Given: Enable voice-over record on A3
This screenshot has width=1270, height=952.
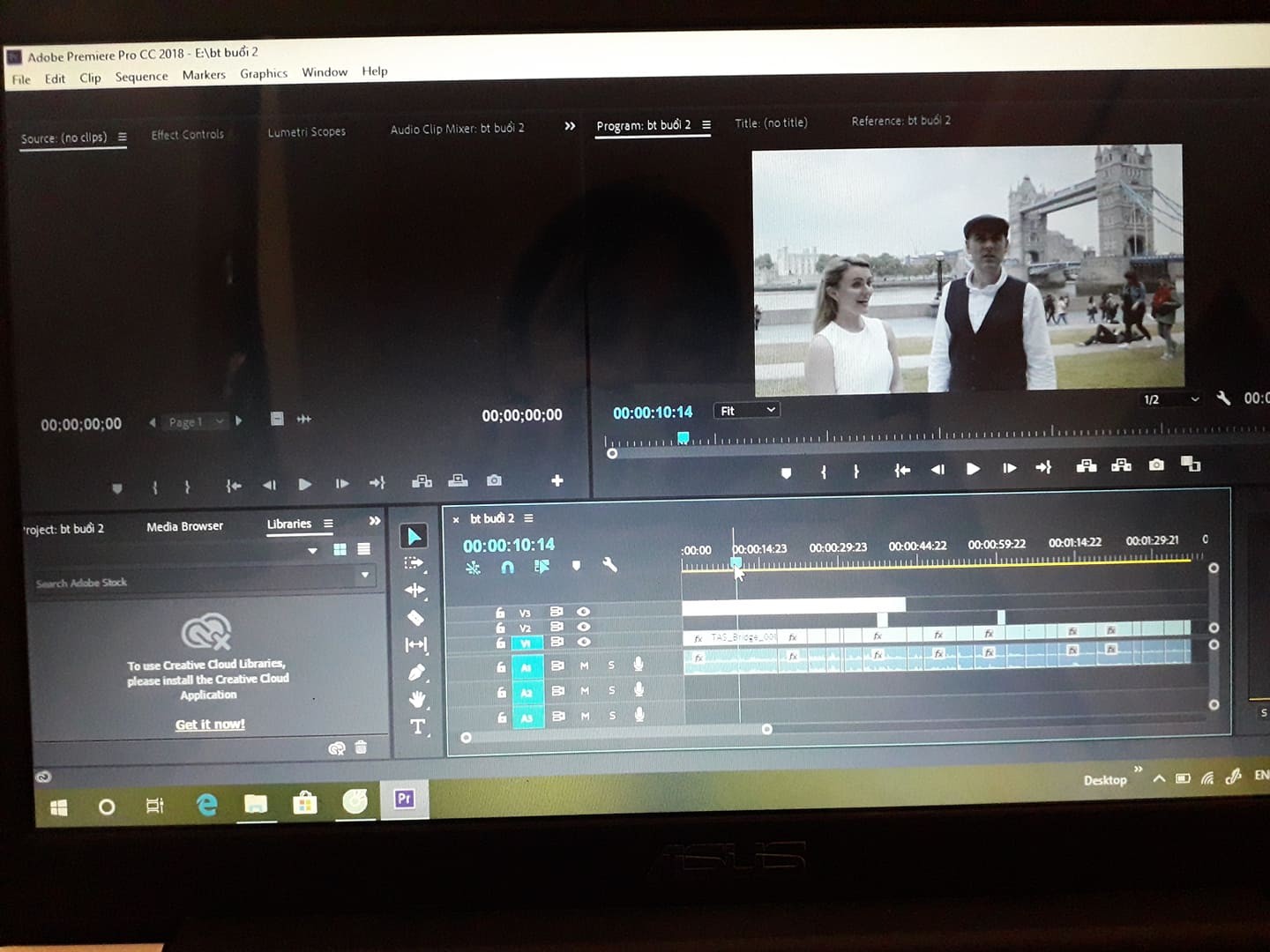Looking at the screenshot, I should 639,714.
